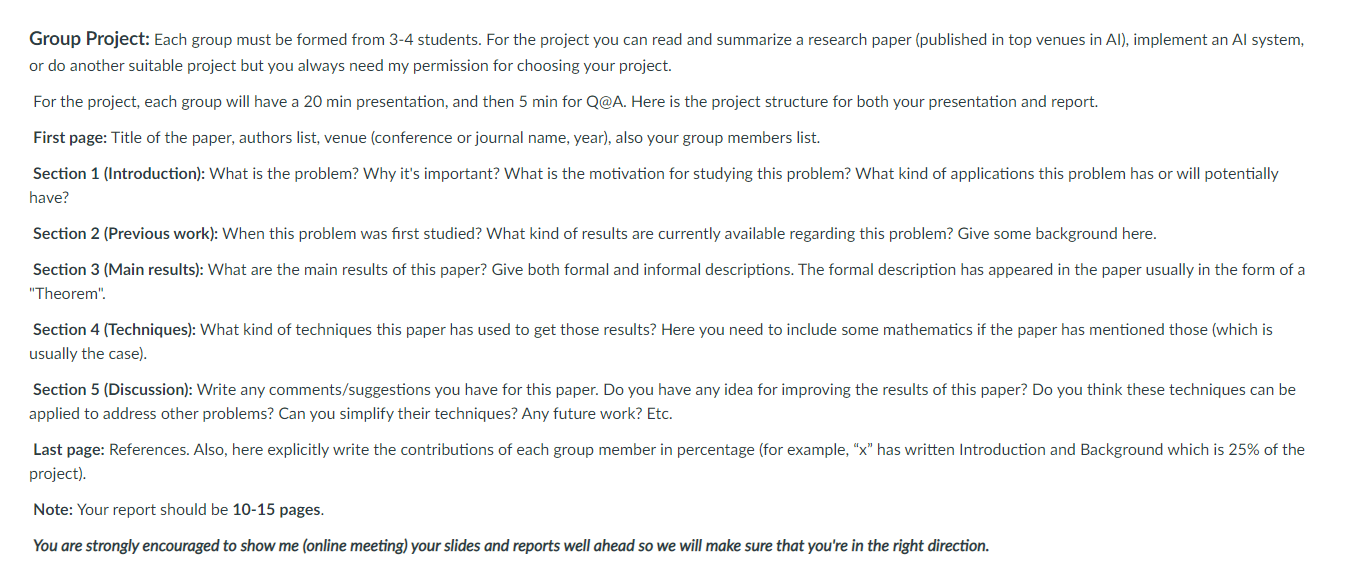The height and width of the screenshot is (568, 1357).
Task: Click the "Section 5 (Discussion):" label
Action: coord(113,390)
